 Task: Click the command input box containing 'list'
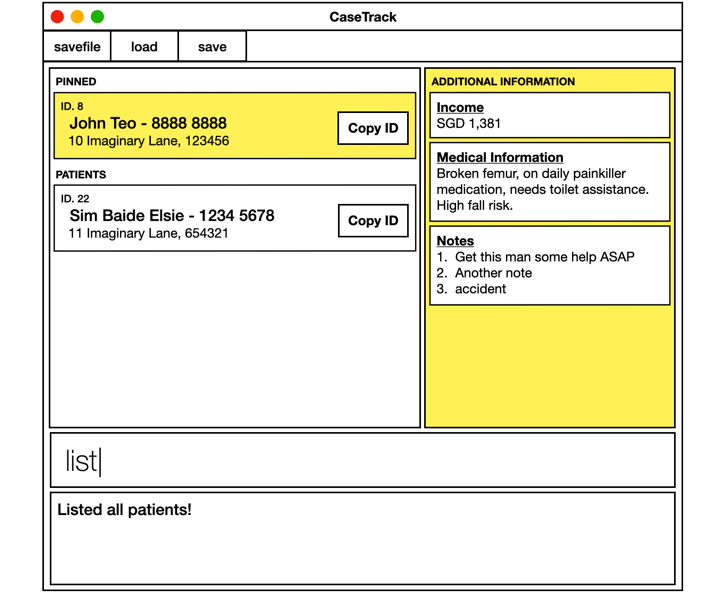[362, 460]
